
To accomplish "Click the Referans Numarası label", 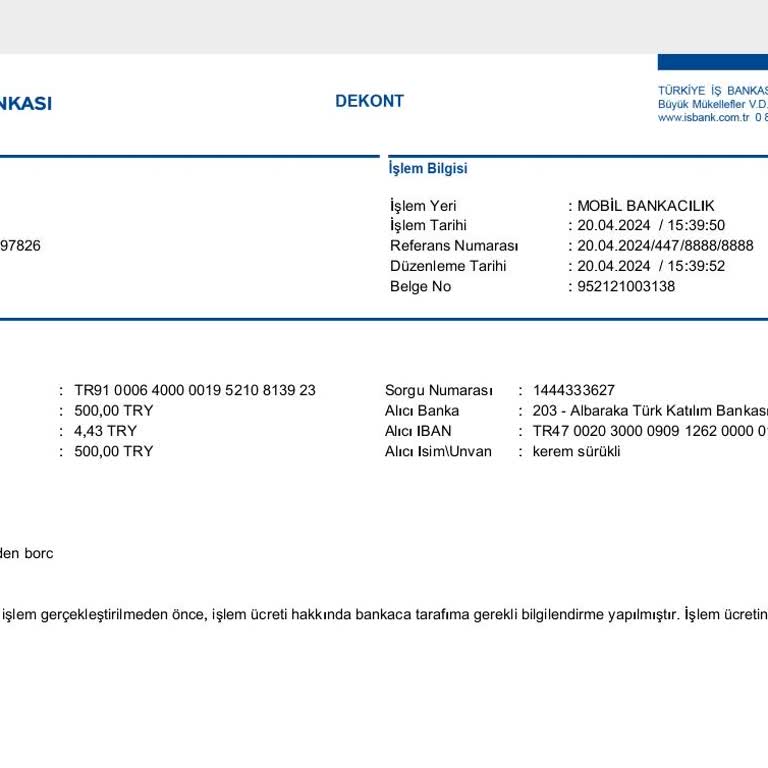I will click(x=454, y=245).
